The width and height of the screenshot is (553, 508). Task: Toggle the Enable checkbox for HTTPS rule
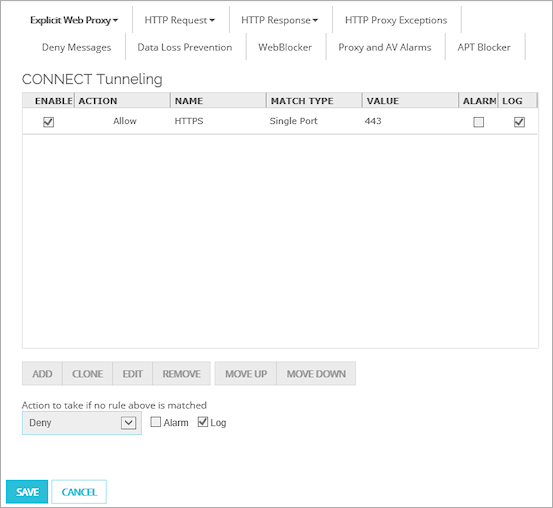[48, 122]
